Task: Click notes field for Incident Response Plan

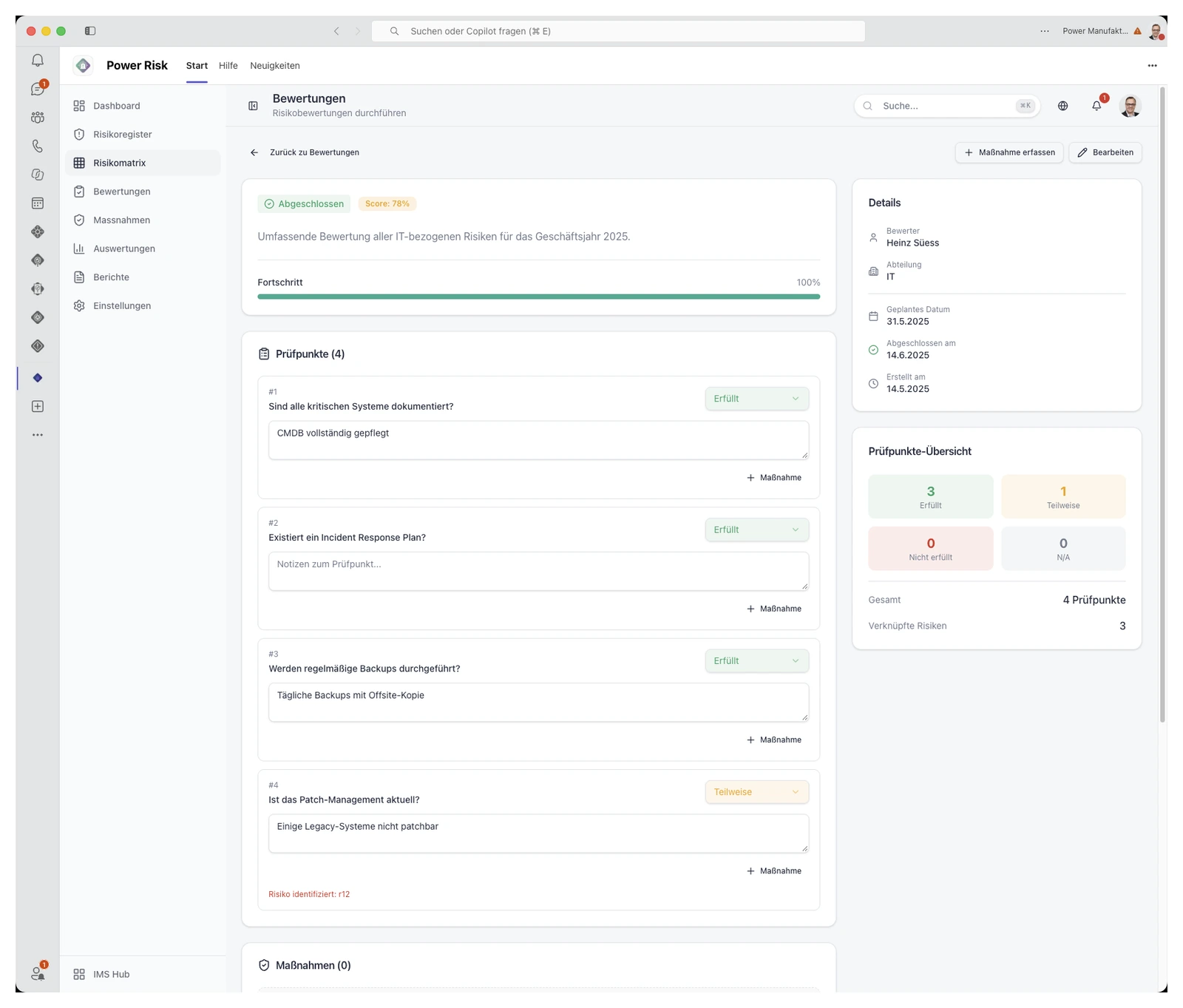Action: (x=538, y=571)
